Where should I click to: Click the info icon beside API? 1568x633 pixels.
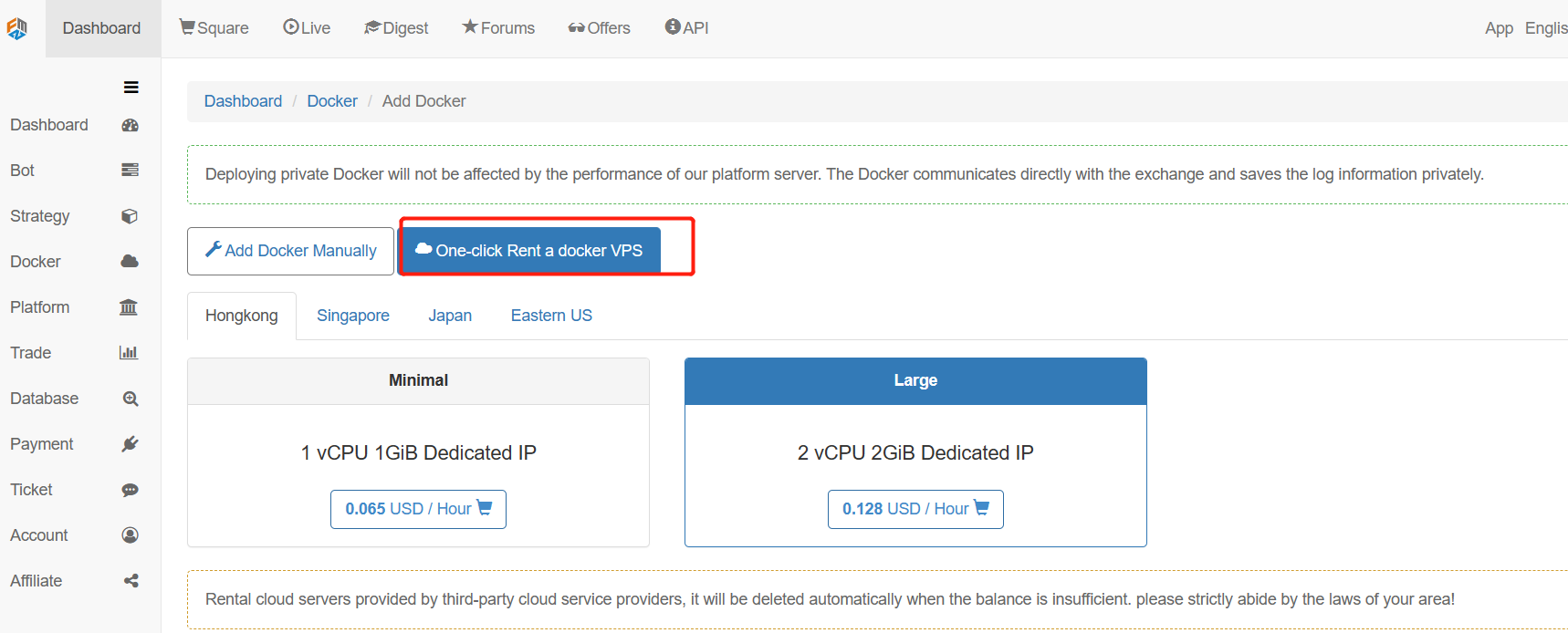[673, 26]
